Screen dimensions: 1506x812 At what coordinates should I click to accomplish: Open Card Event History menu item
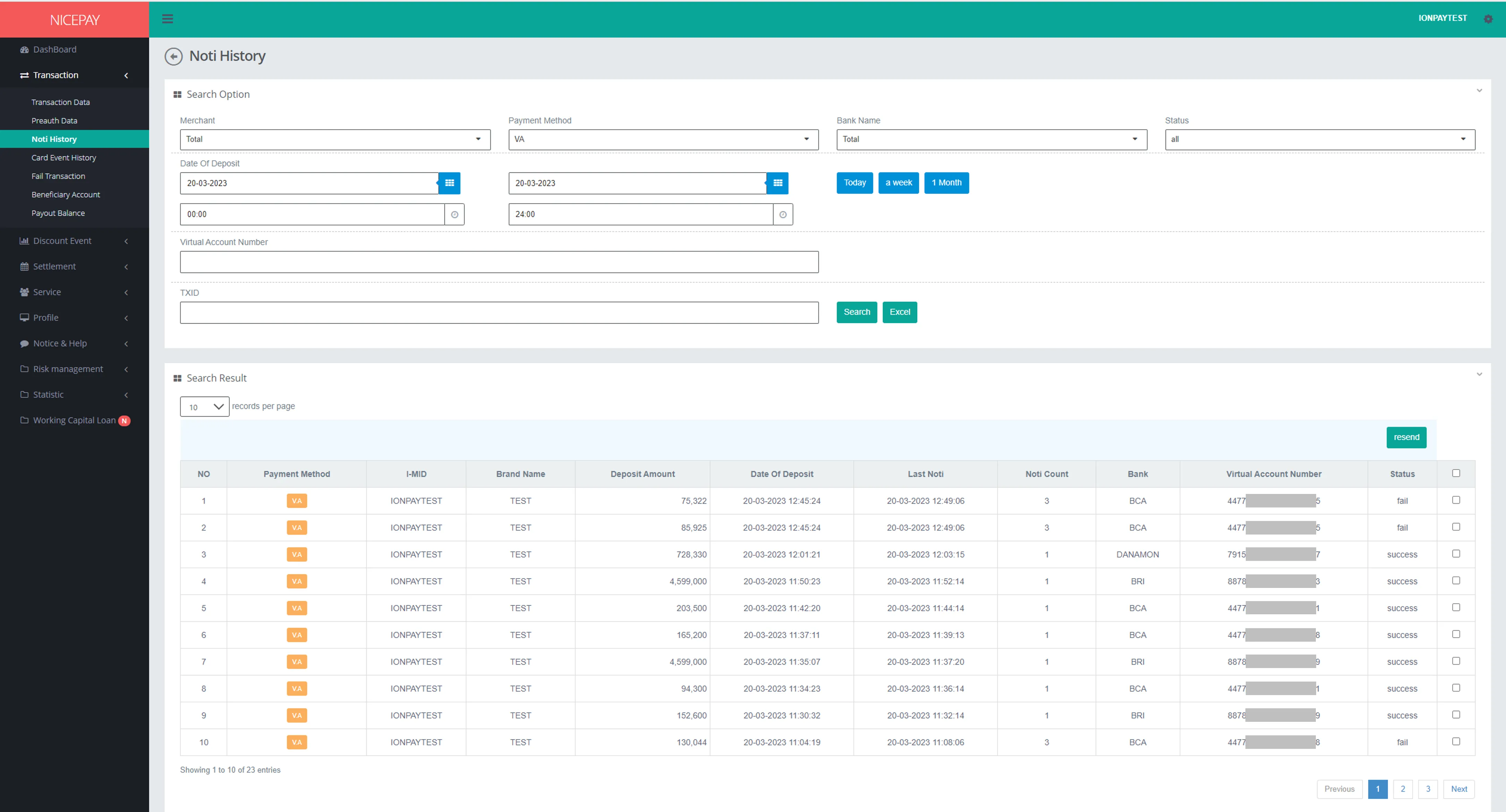click(x=64, y=158)
